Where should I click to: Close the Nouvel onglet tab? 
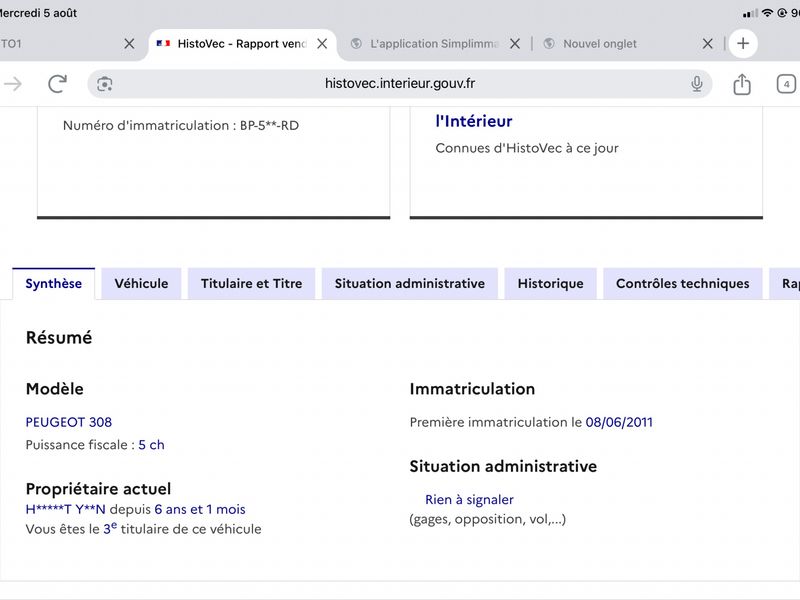pyautogui.click(x=707, y=44)
